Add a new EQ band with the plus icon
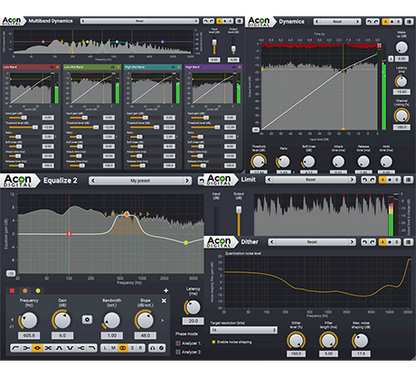The image size is (416, 376). [x=166, y=291]
